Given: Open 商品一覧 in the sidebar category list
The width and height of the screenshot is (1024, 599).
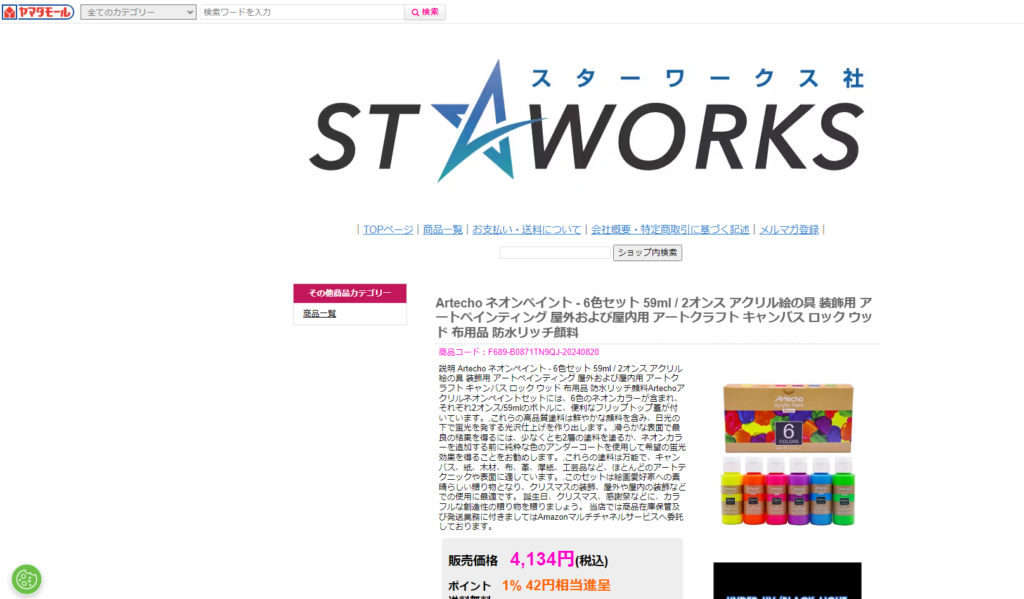Looking at the screenshot, I should click(319, 314).
